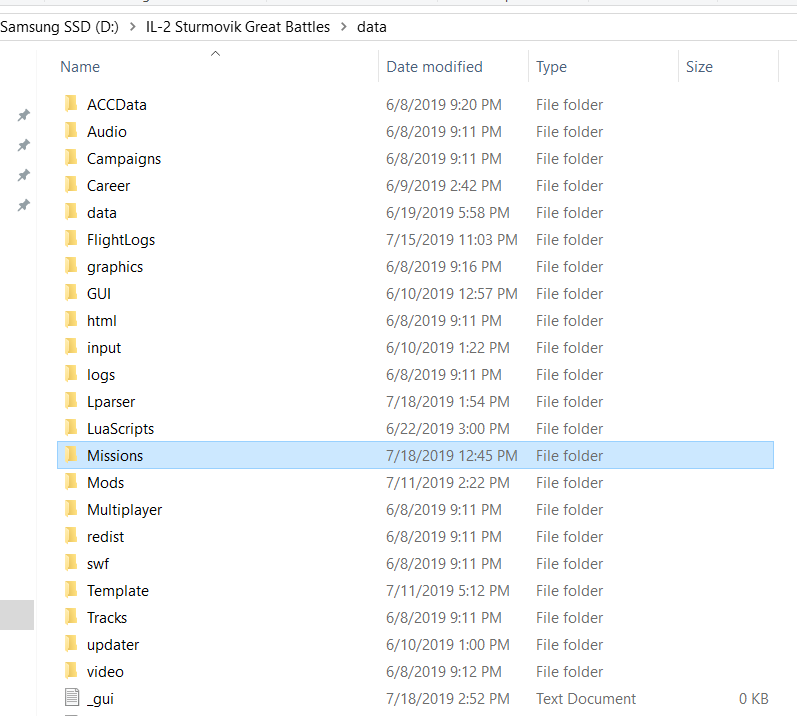Select the Lparser folder name

[x=111, y=401]
